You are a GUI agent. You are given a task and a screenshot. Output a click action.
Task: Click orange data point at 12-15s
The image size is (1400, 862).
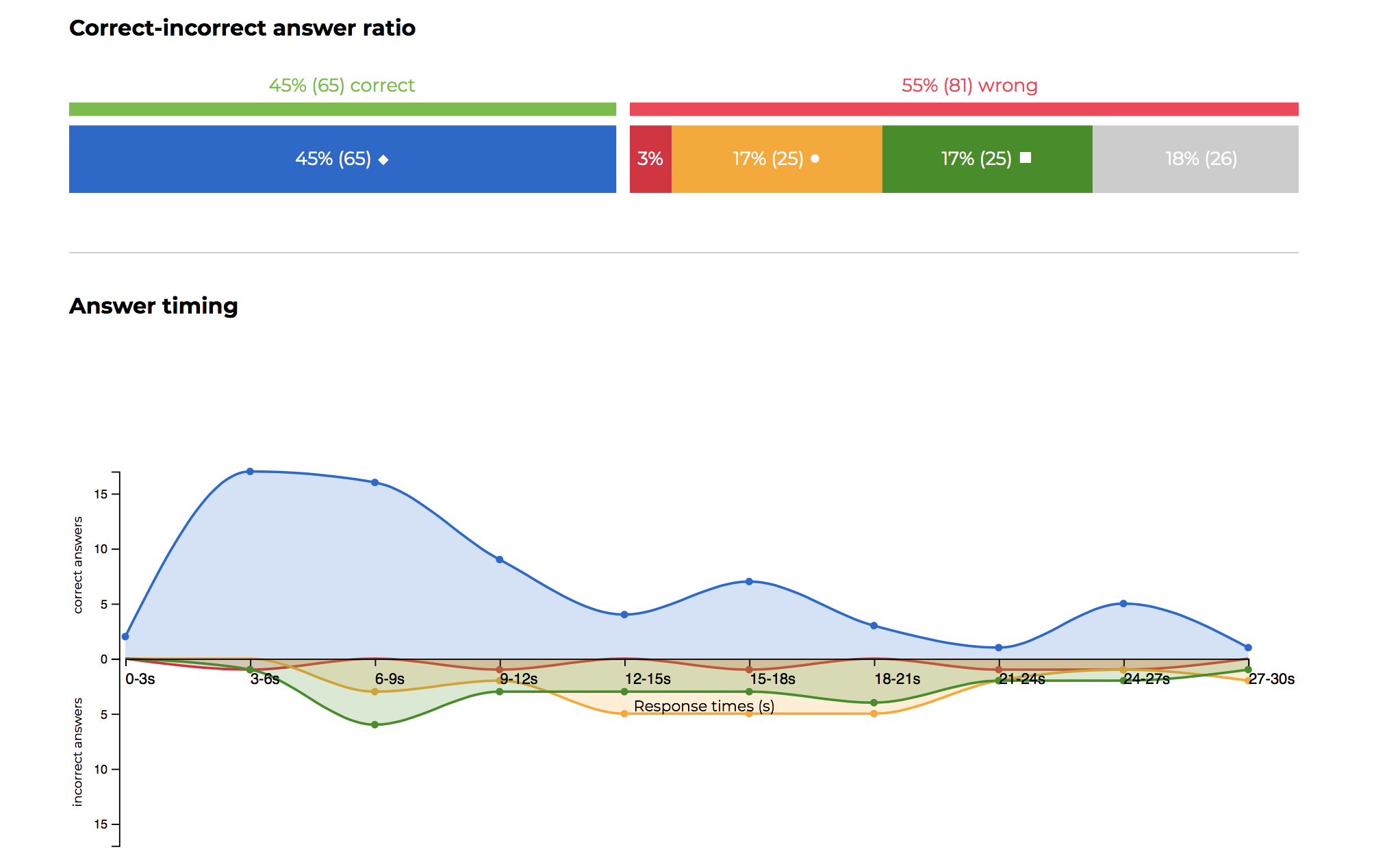pos(624,713)
